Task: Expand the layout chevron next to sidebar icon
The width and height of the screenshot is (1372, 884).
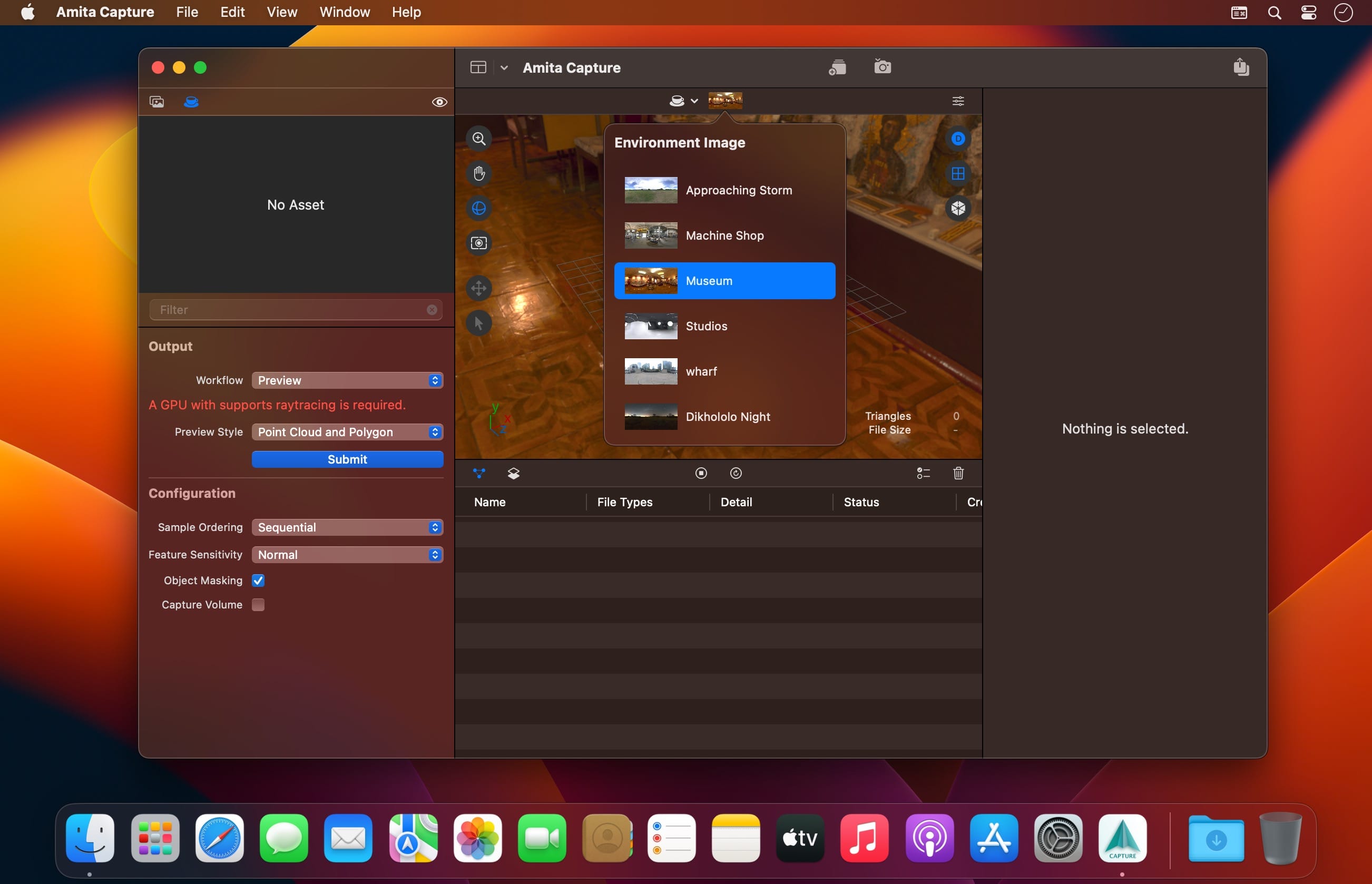Action: tap(504, 68)
